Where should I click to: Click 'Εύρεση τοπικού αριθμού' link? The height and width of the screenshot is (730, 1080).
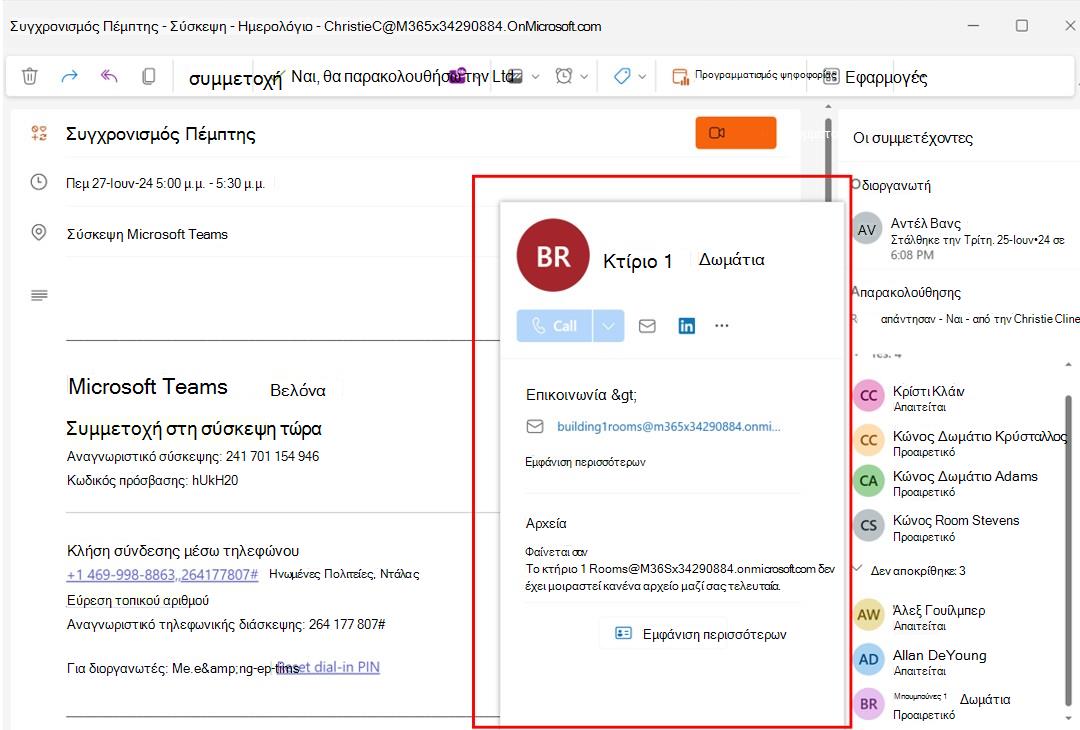coord(138,601)
